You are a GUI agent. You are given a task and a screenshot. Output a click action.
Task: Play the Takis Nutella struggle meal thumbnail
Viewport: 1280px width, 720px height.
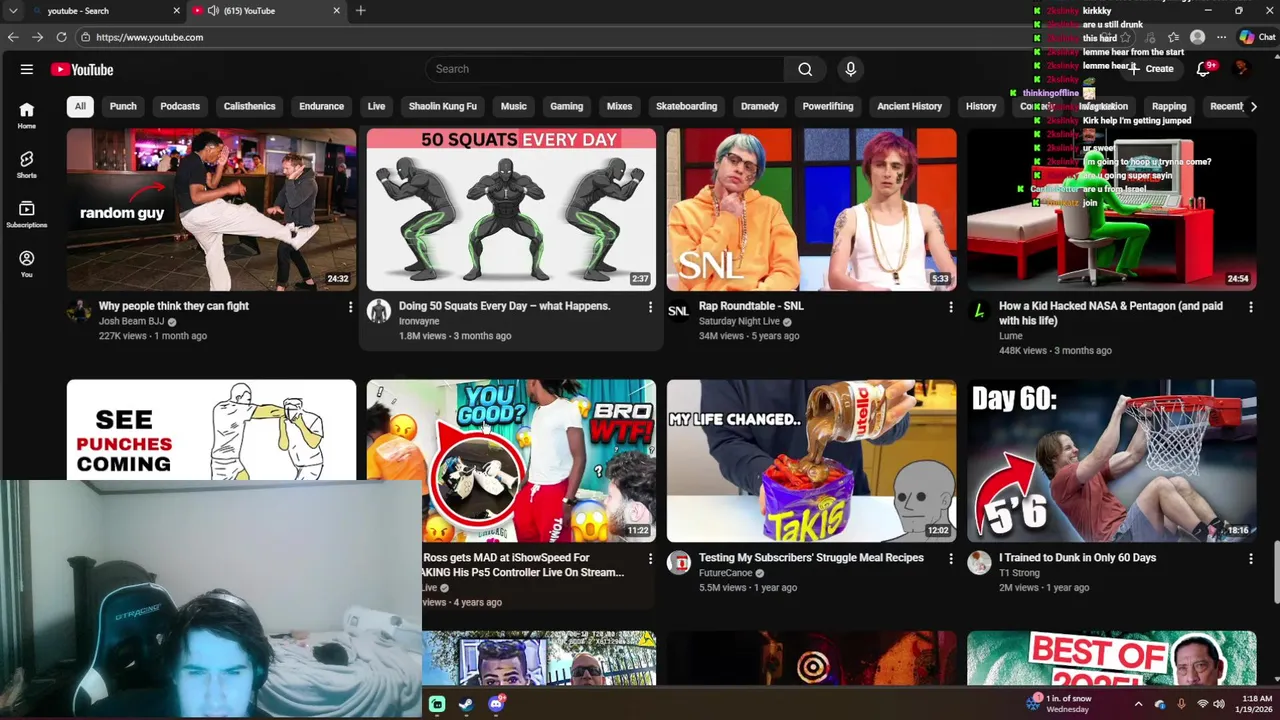[811, 461]
